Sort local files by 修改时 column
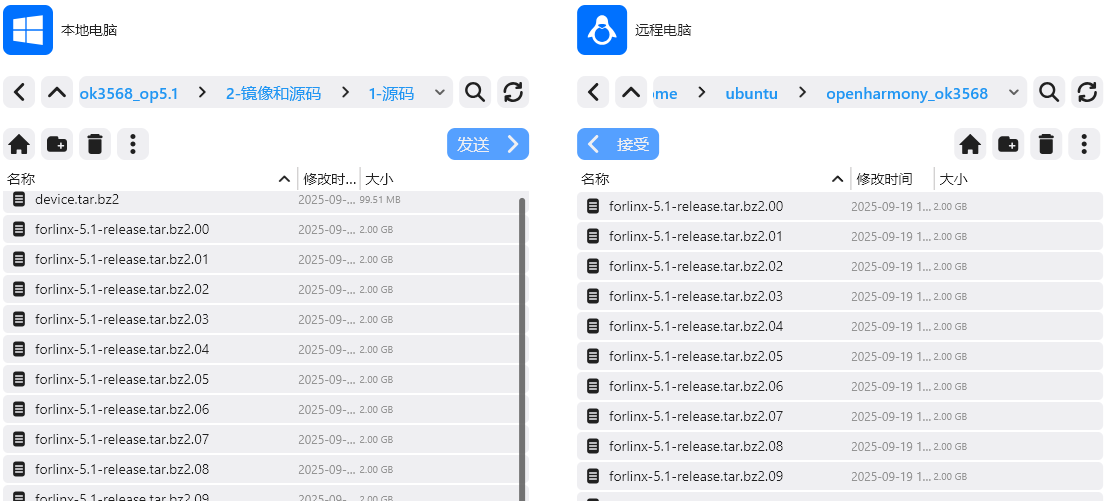Viewport: 1115px width, 501px height. click(329, 179)
